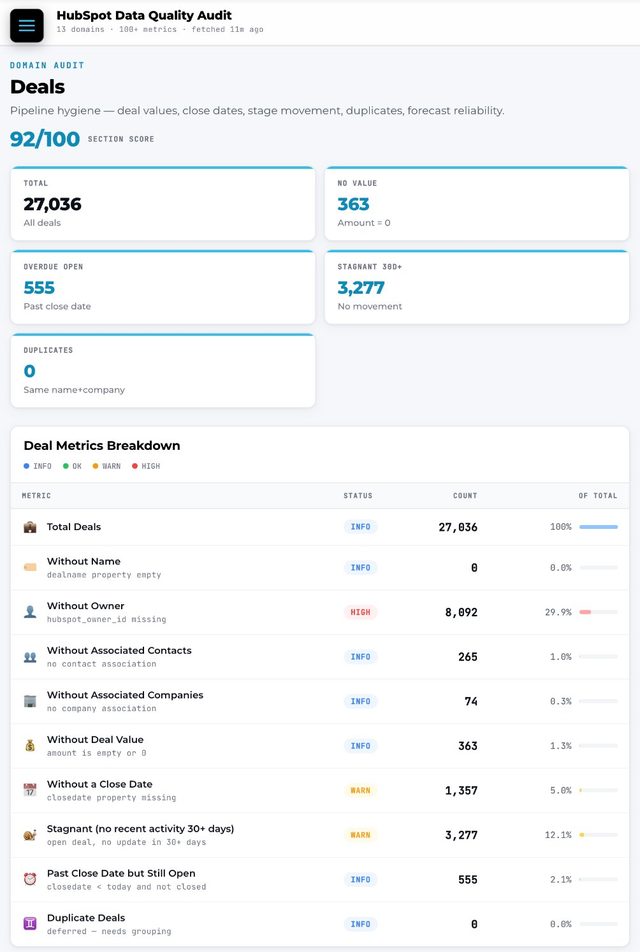The width and height of the screenshot is (640, 952).
Task: Open the hamburger menu button
Action: 27,26
